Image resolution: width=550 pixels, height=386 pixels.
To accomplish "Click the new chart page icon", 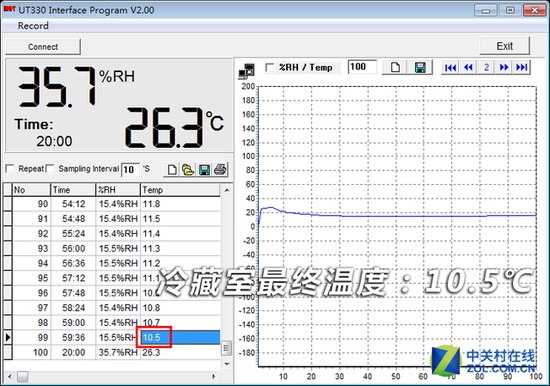I will pyautogui.click(x=395, y=67).
